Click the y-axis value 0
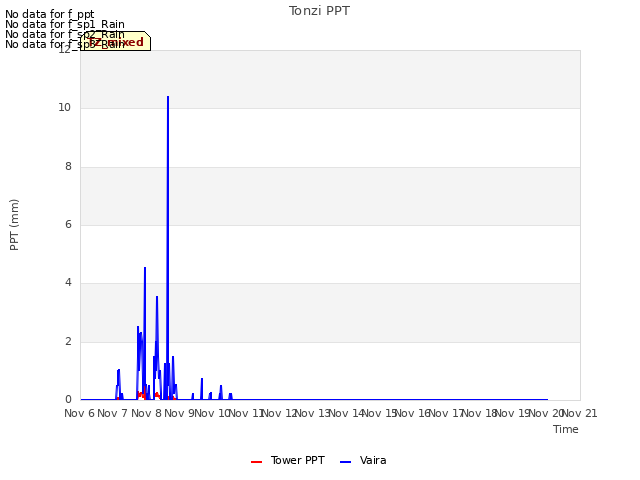Viewport: 640px width, 480px height. [x=68, y=400]
